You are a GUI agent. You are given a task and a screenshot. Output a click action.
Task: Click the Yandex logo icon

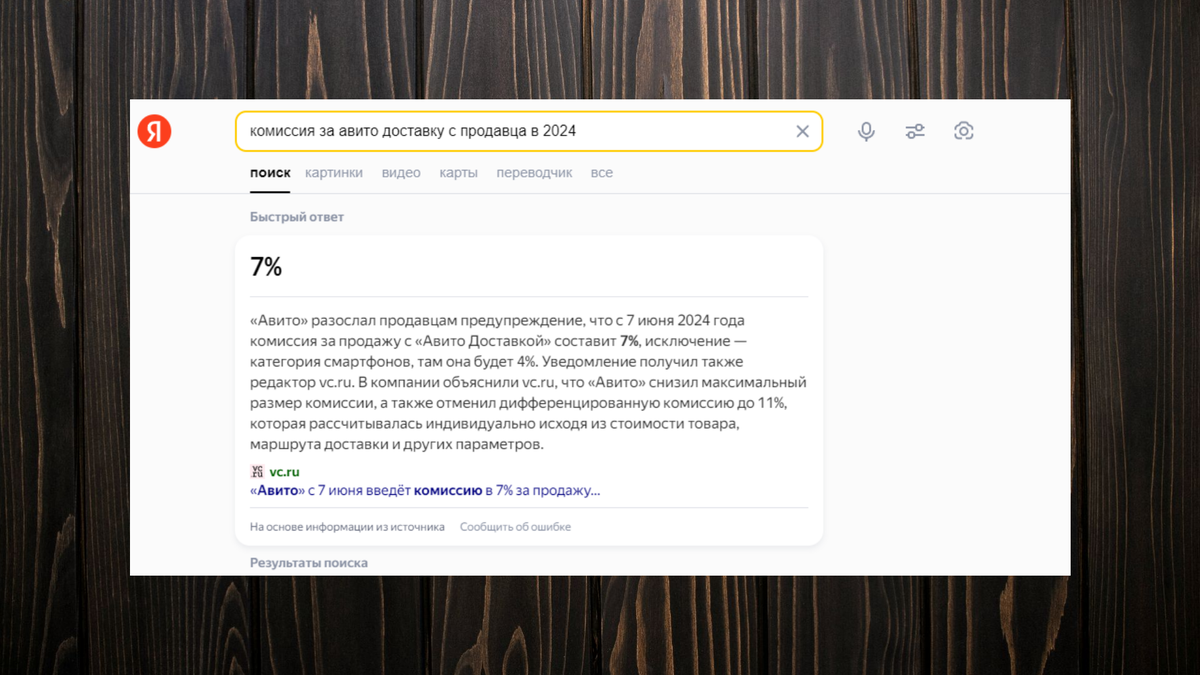point(155,131)
